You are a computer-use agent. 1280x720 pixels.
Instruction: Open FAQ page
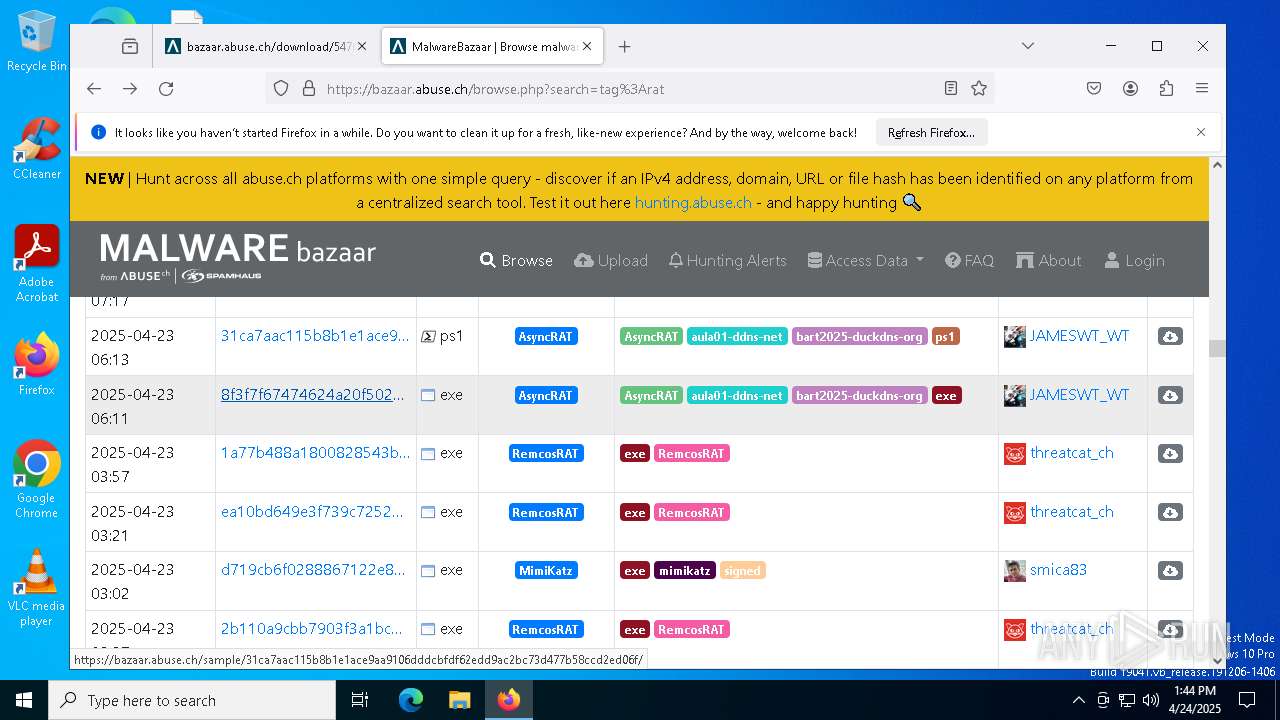point(969,260)
